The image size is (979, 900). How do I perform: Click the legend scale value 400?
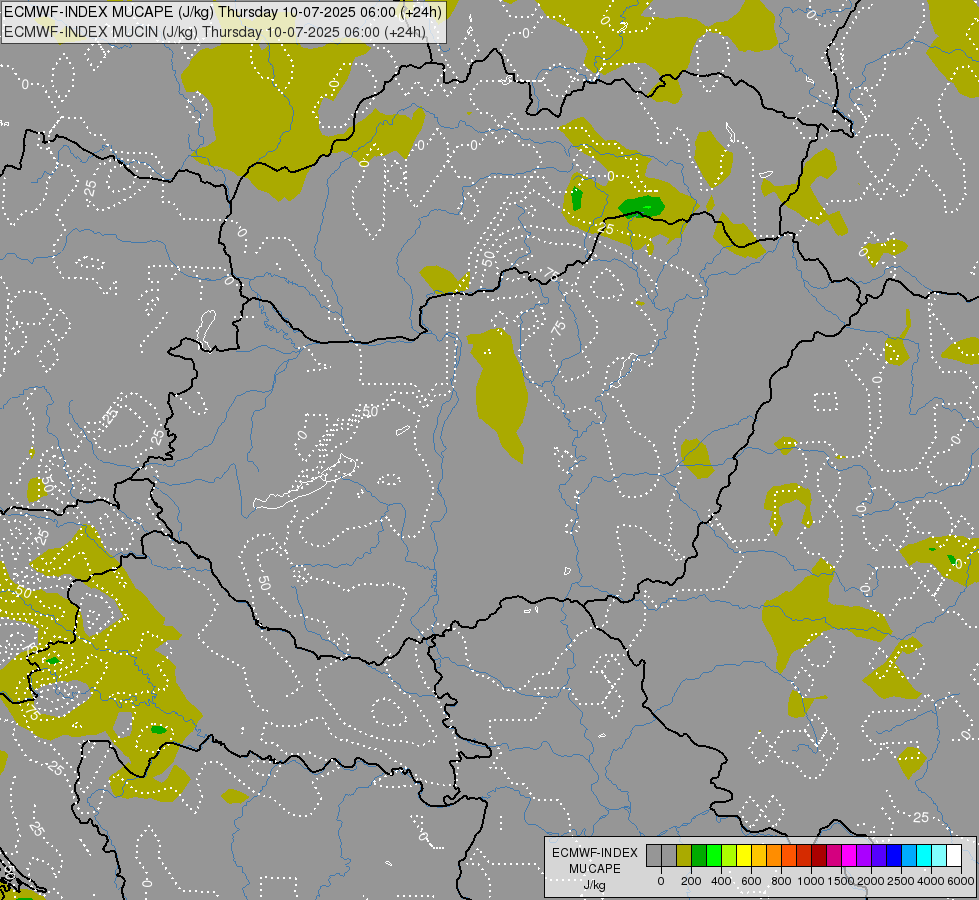click(721, 881)
